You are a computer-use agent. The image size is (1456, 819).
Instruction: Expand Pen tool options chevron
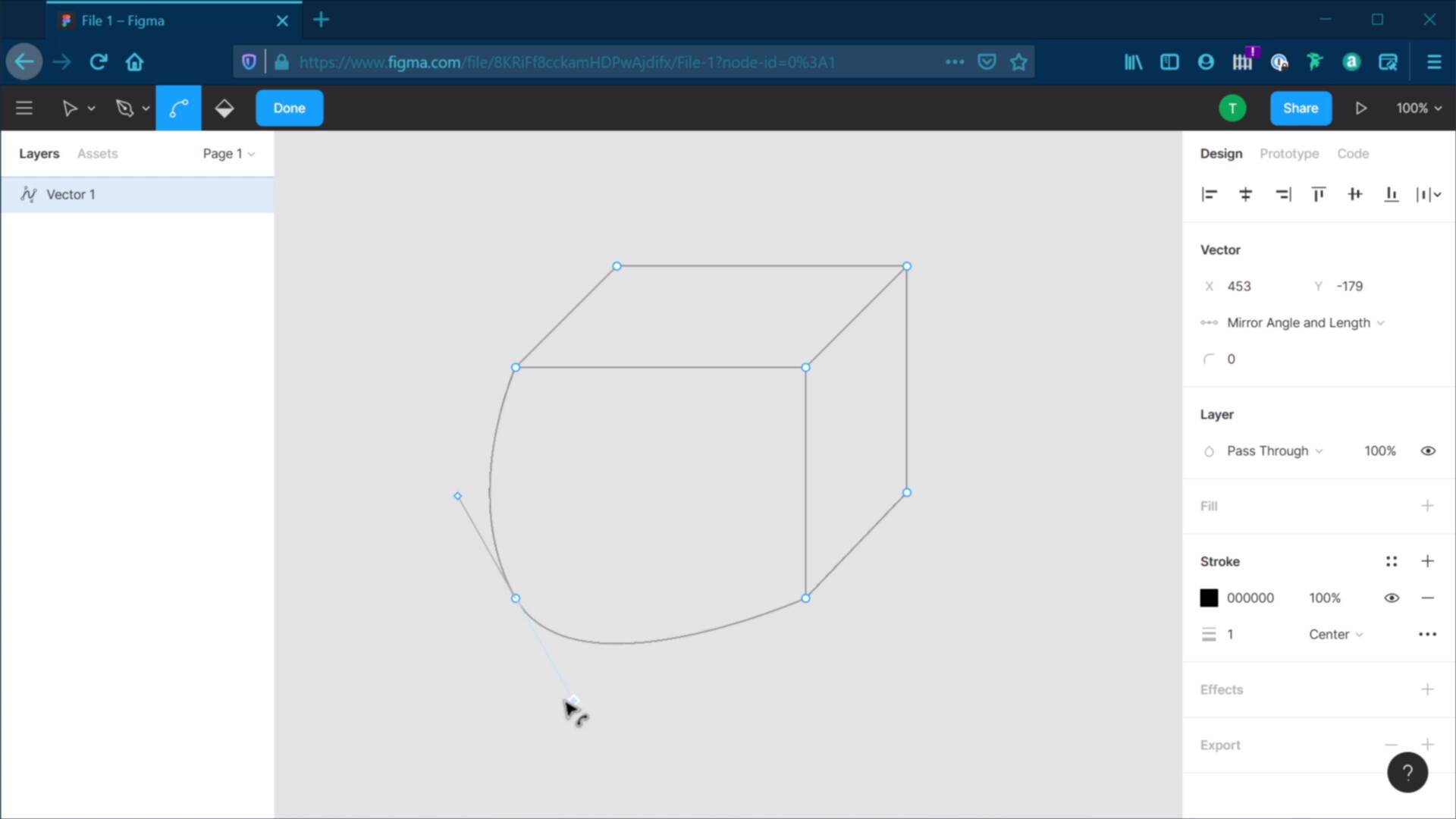click(146, 108)
